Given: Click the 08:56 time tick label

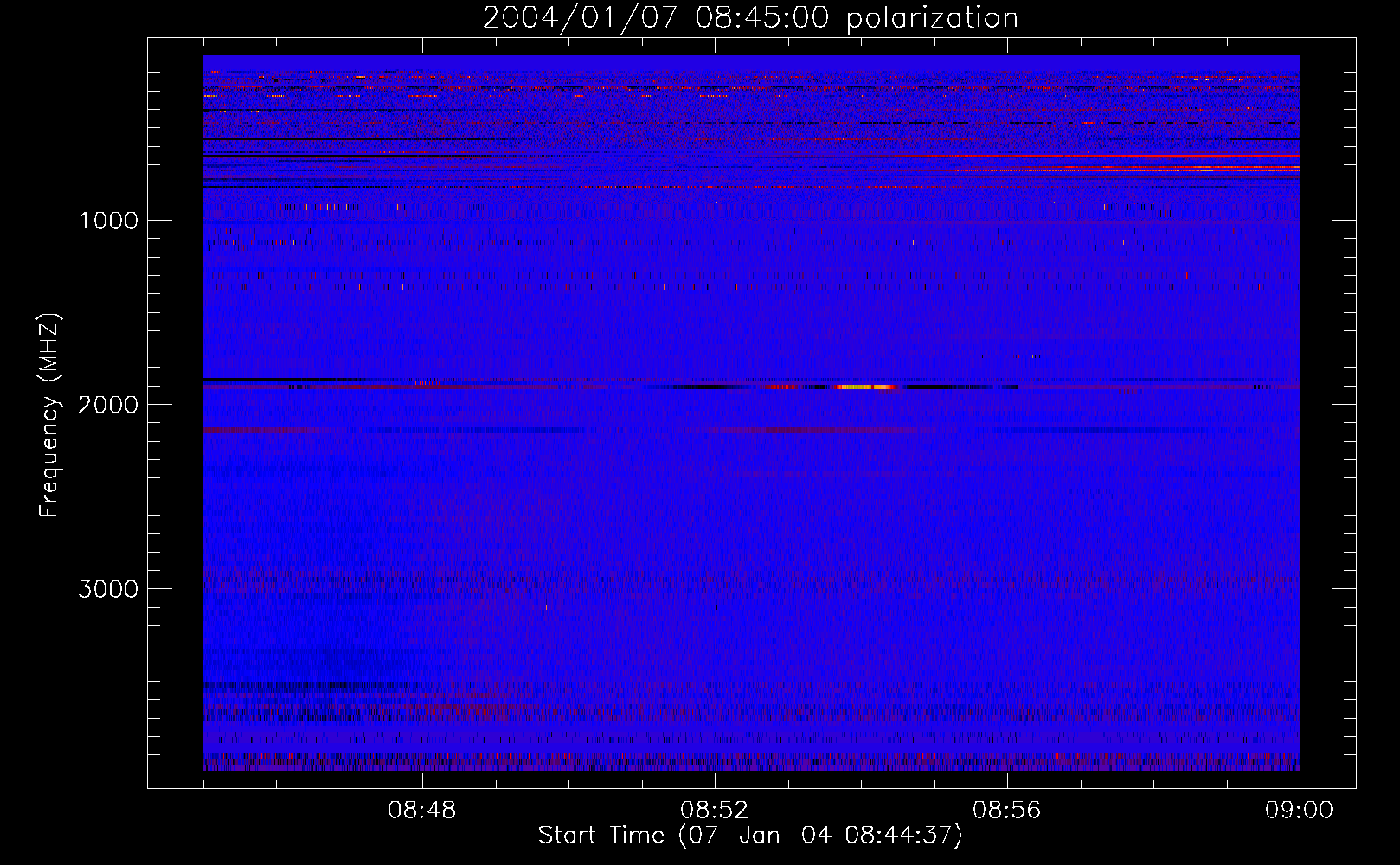Looking at the screenshot, I should pyautogui.click(x=1007, y=811).
